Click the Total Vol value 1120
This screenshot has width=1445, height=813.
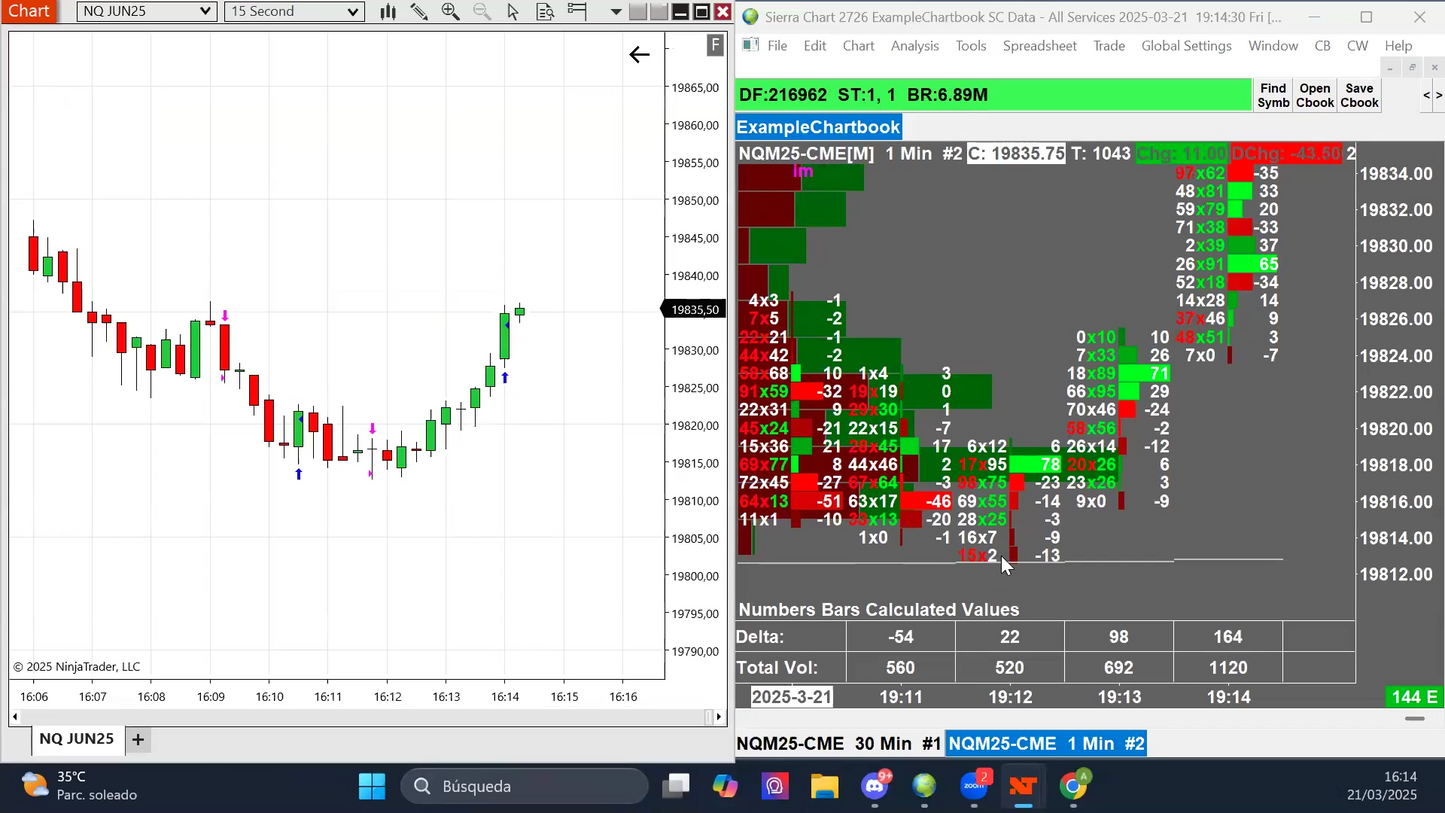[x=1228, y=668]
